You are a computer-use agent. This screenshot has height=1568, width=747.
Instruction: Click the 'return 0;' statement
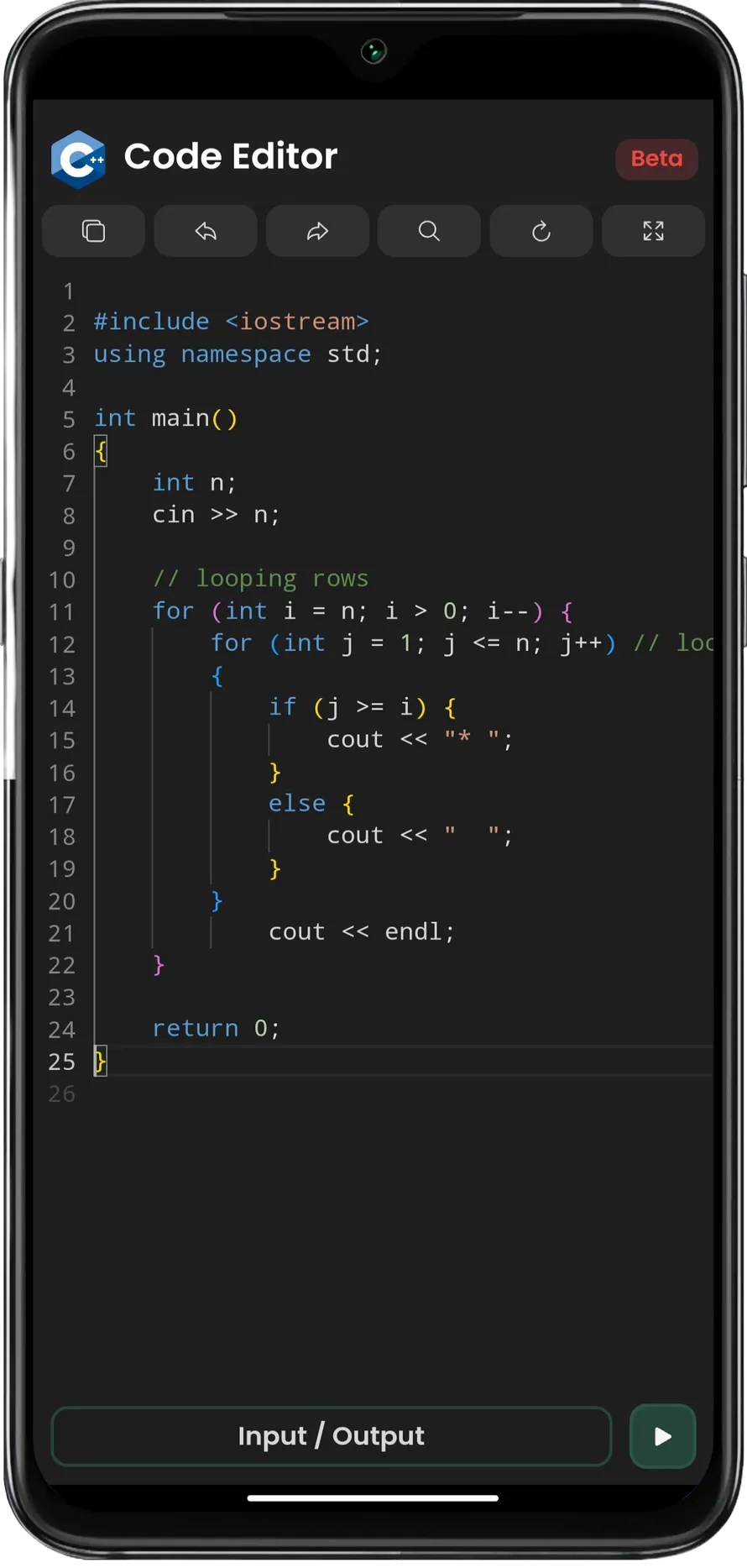point(216,1029)
